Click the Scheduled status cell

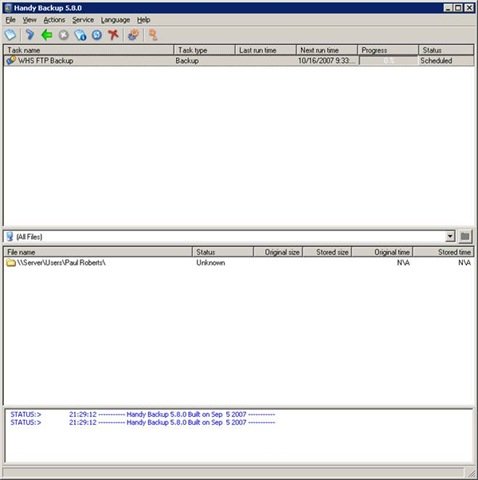pyautogui.click(x=436, y=61)
